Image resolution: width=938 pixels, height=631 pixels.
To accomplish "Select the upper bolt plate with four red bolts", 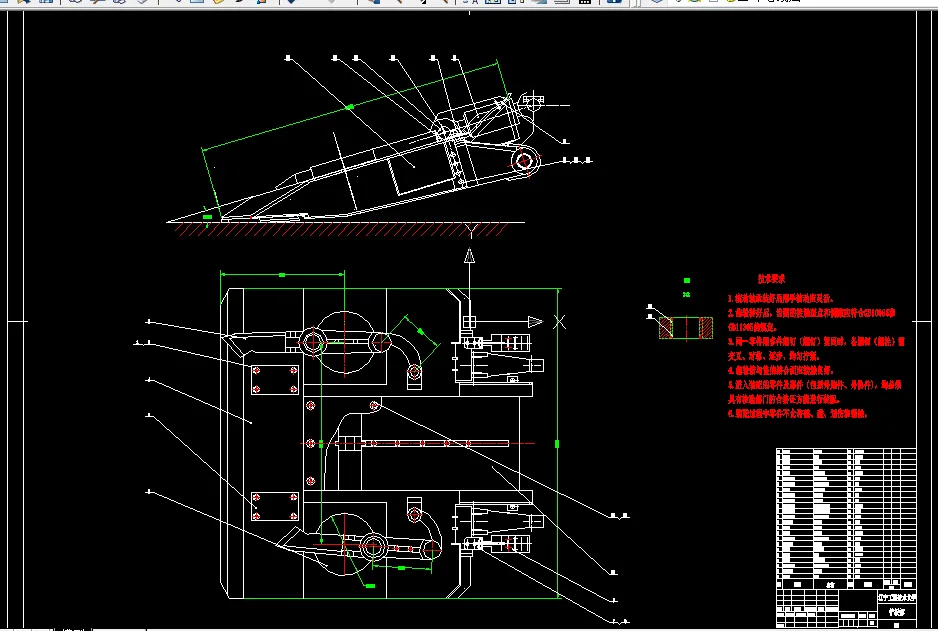I will [275, 380].
